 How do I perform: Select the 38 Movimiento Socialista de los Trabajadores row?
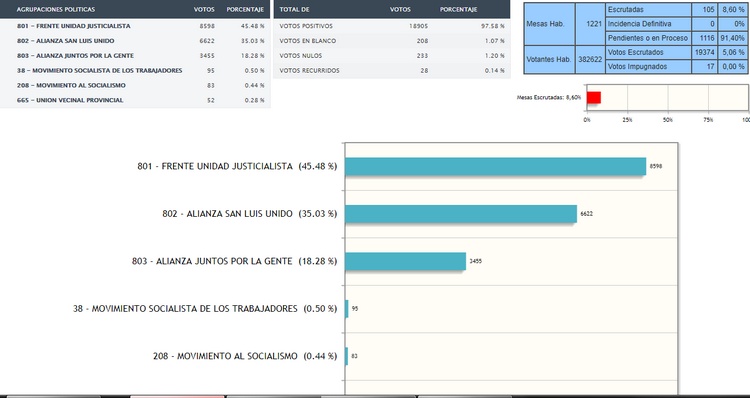coord(135,70)
